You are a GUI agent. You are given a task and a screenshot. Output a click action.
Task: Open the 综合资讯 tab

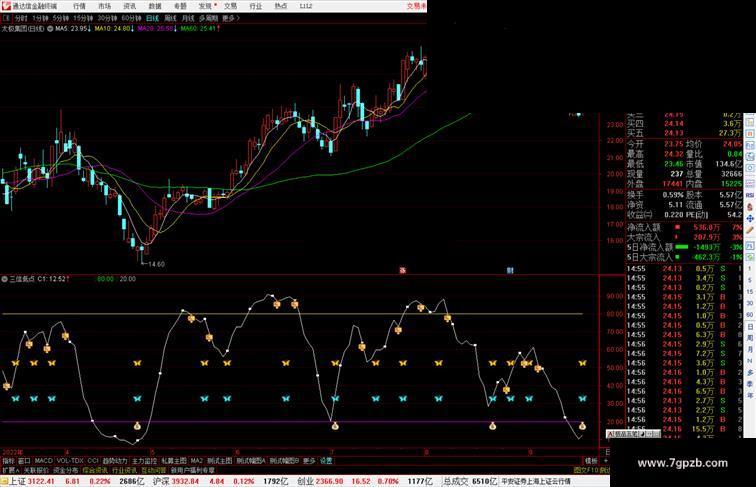pyautogui.click(x=95, y=470)
